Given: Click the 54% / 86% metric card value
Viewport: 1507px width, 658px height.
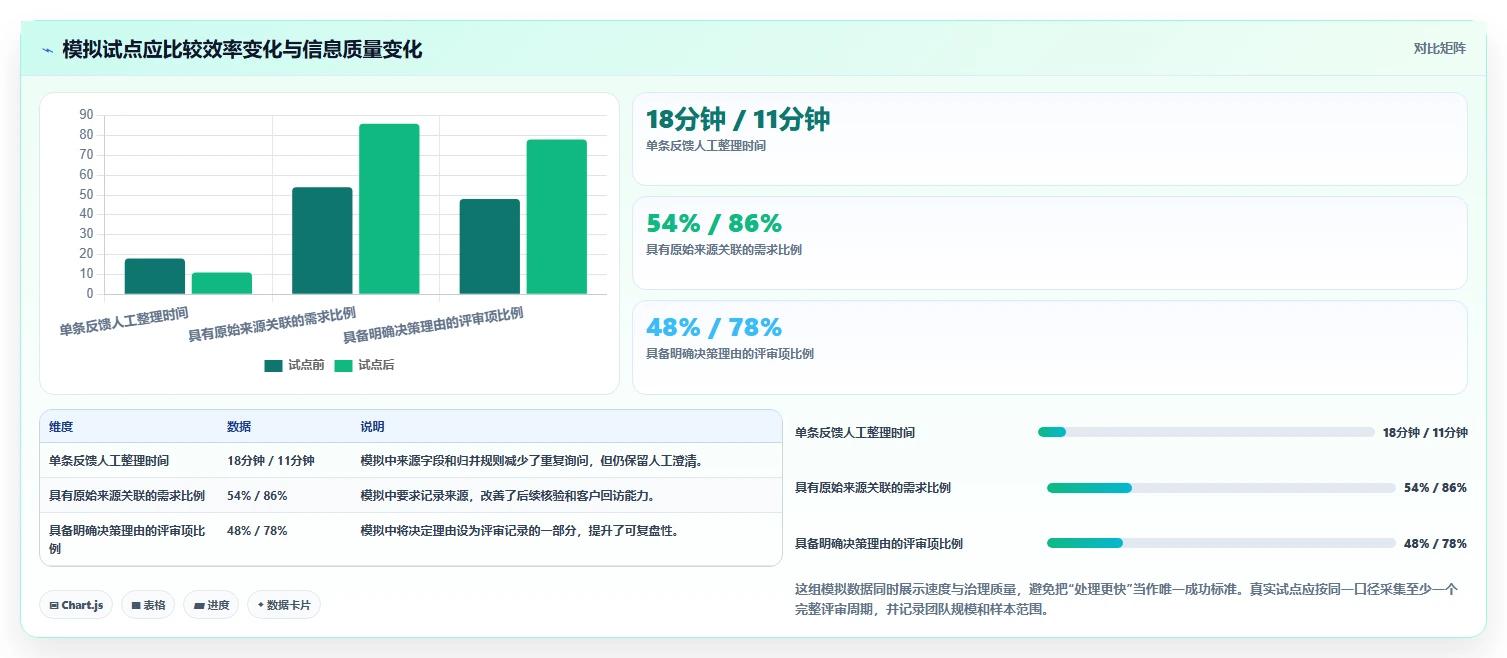Looking at the screenshot, I should click(x=714, y=224).
